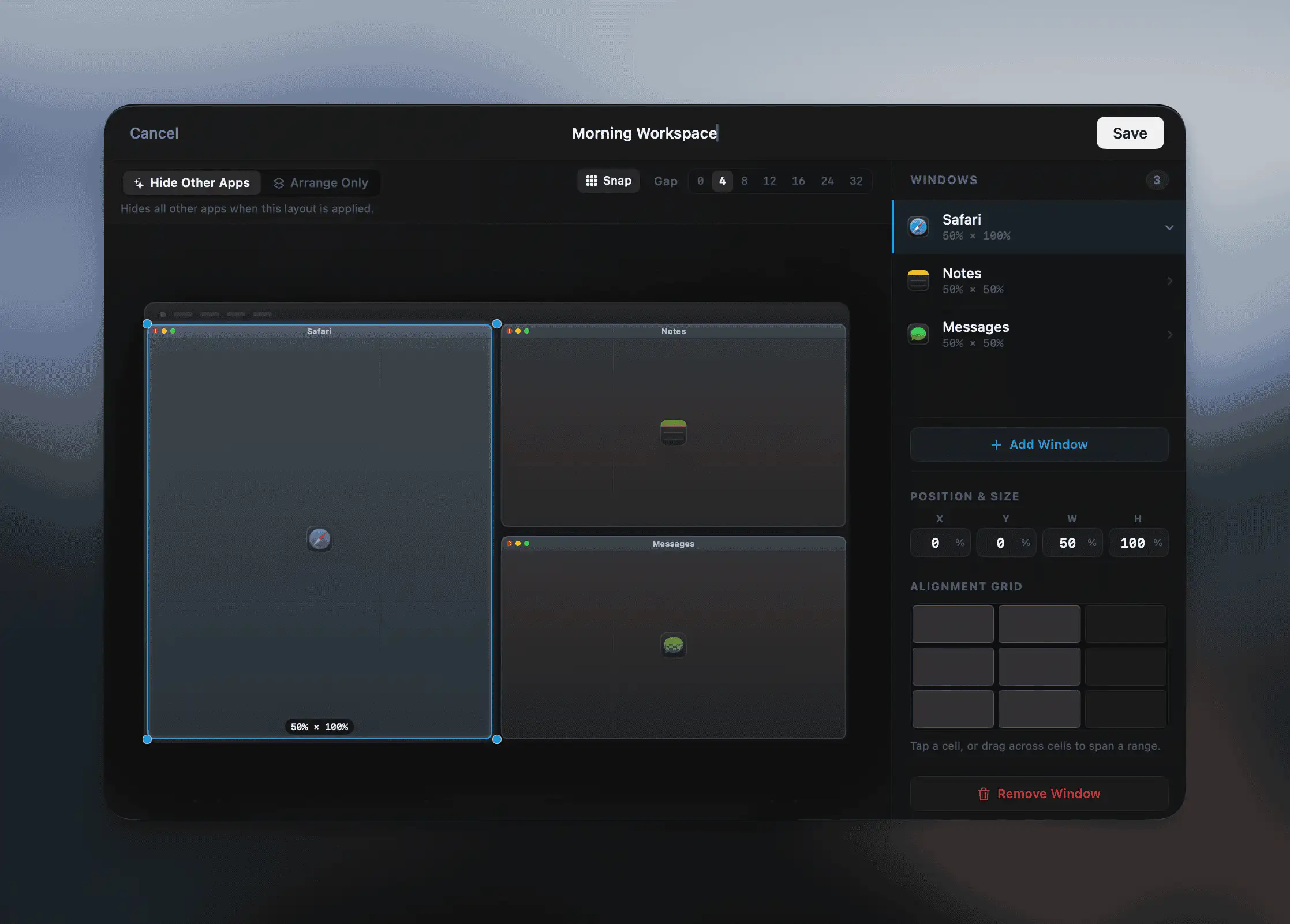Select Hide Other Apps mode
This screenshot has height=924, width=1290.
pyautogui.click(x=192, y=183)
